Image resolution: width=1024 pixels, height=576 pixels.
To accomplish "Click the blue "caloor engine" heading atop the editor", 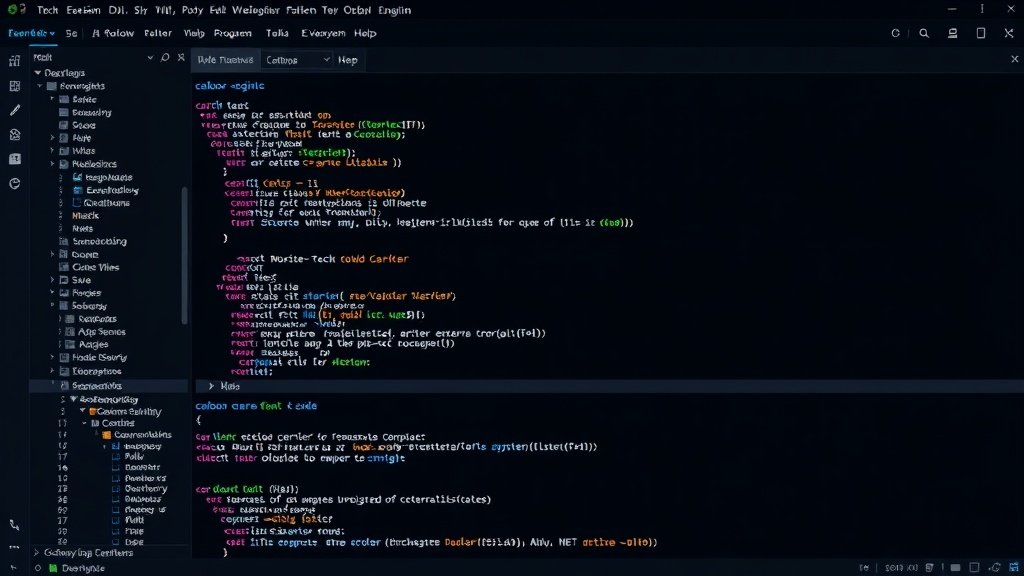I will tap(230, 86).
